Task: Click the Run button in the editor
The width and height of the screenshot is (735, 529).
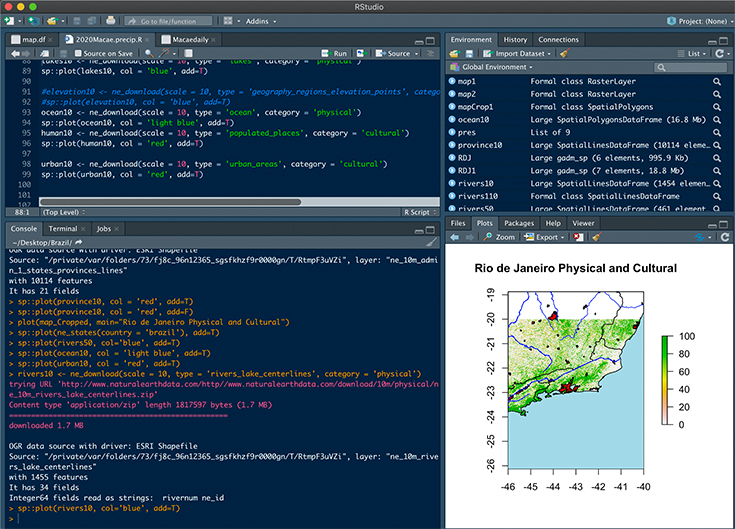Action: pos(336,53)
